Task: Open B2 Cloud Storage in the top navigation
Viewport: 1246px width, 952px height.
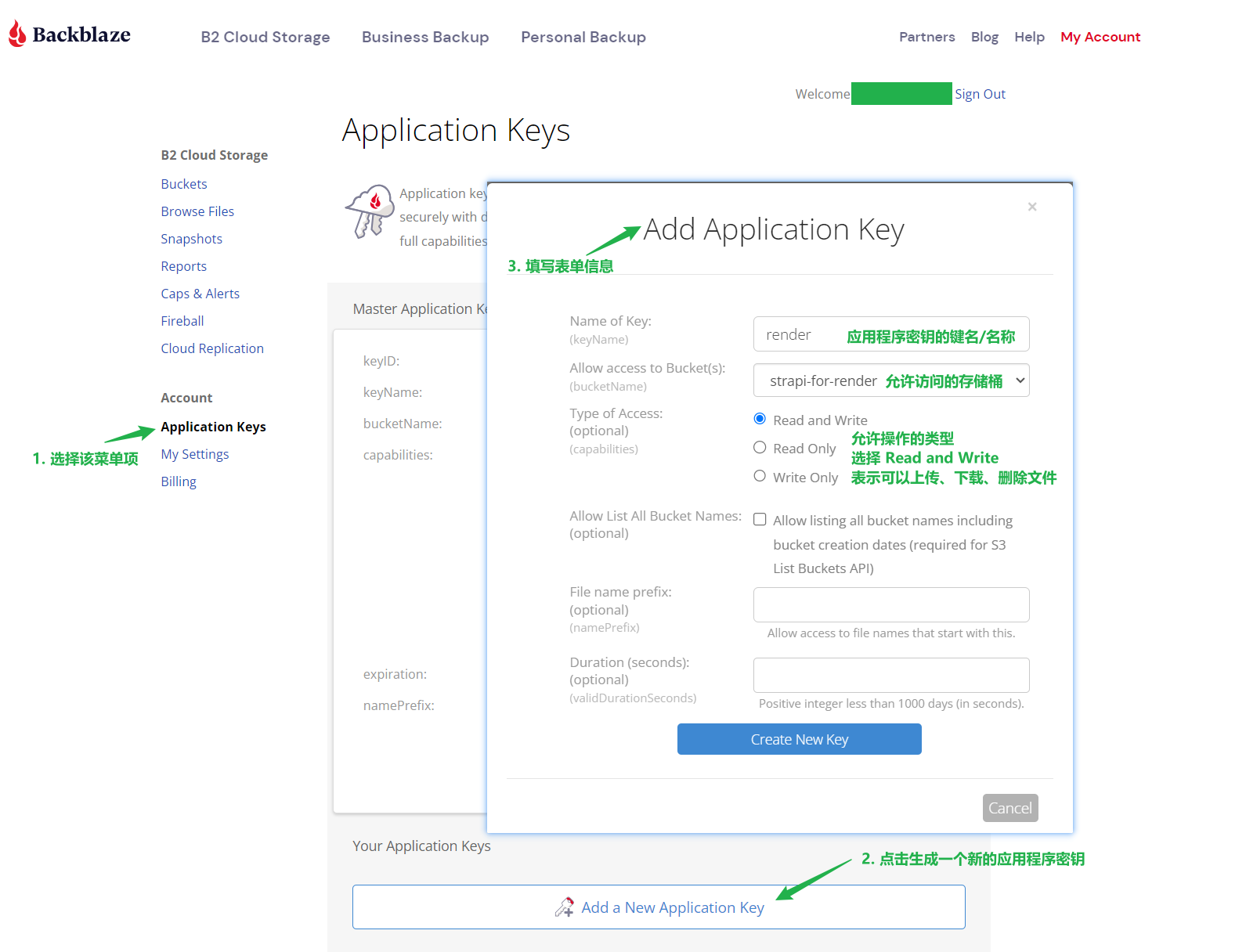Action: [265, 37]
